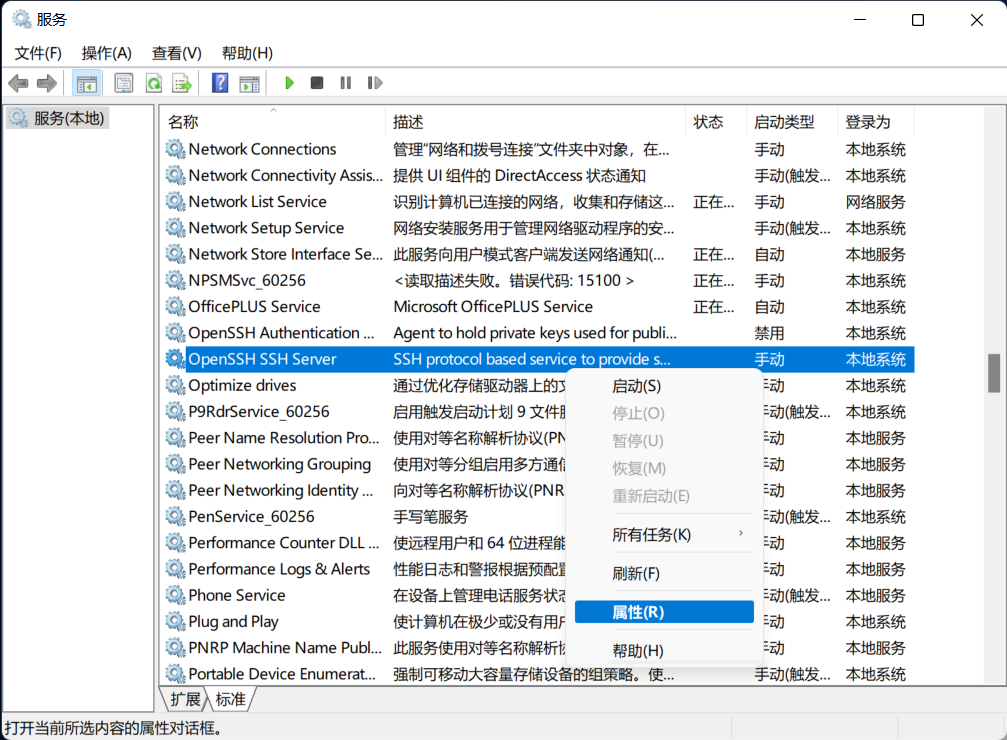Viewport: 1007px width, 740px height.
Task: Click the gear icon beside Phone Service
Action: [175, 595]
